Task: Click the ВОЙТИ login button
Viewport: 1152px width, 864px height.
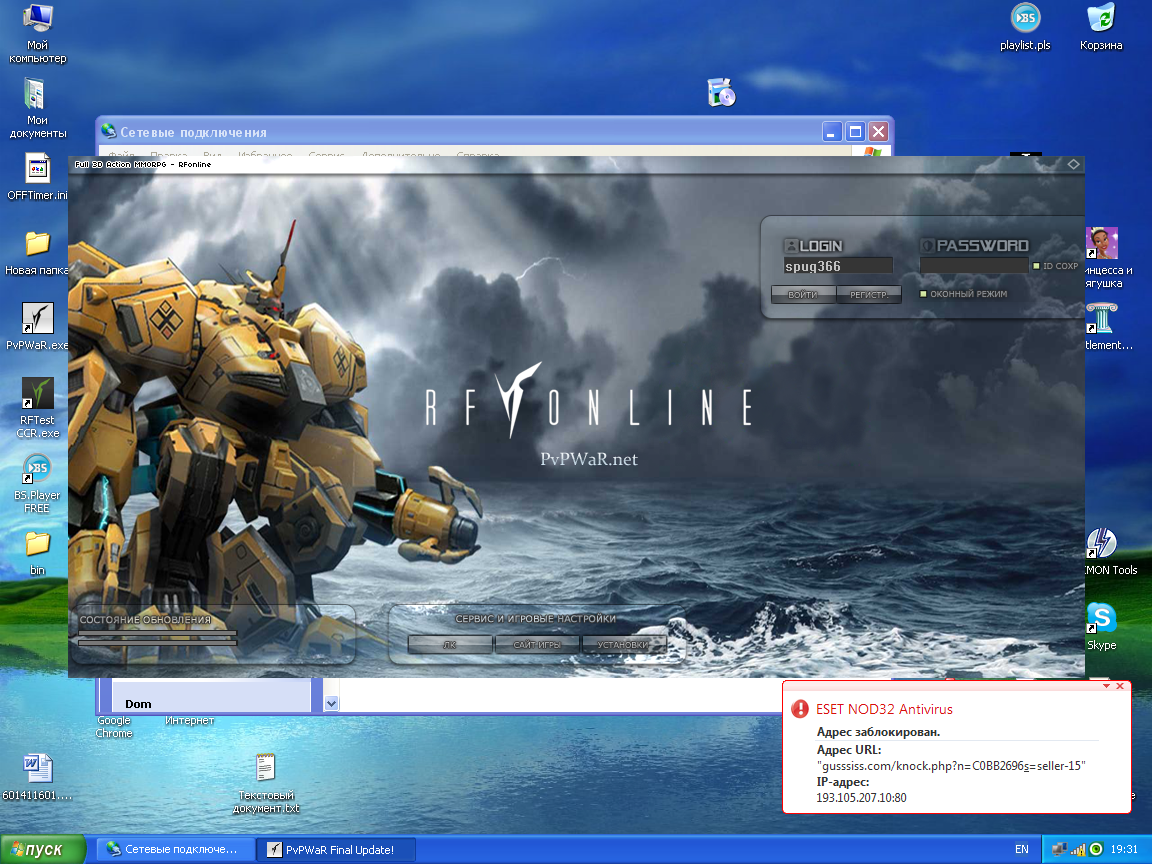Action: (x=803, y=295)
